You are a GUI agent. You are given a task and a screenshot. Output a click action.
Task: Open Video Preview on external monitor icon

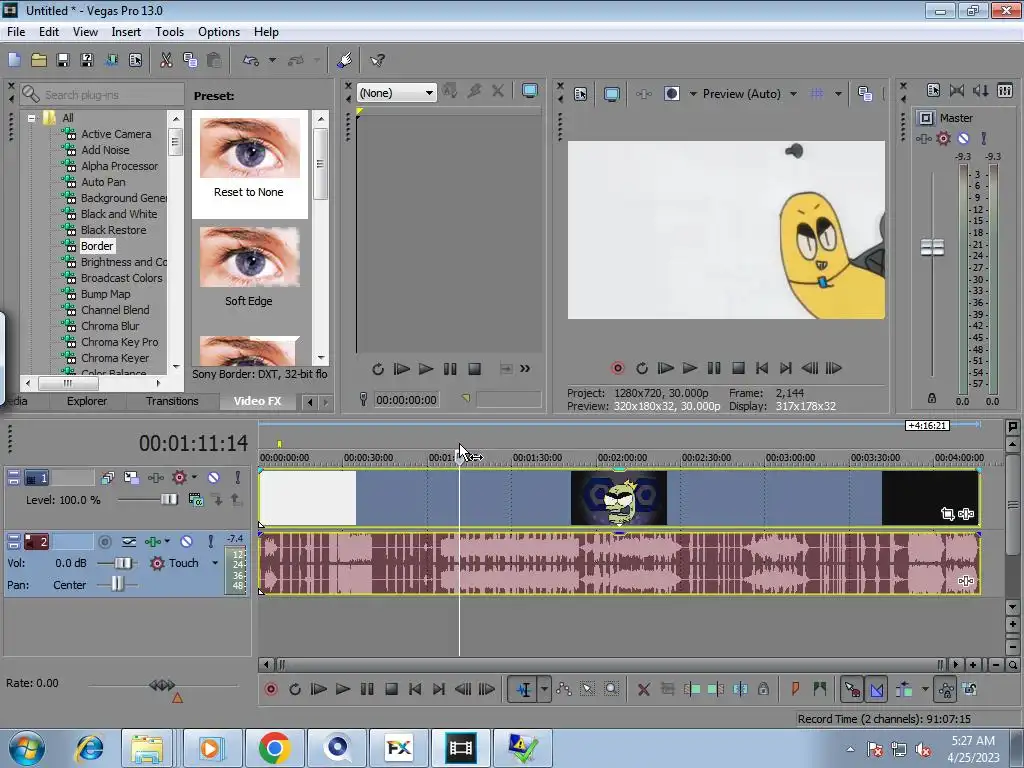pyautogui.click(x=611, y=94)
